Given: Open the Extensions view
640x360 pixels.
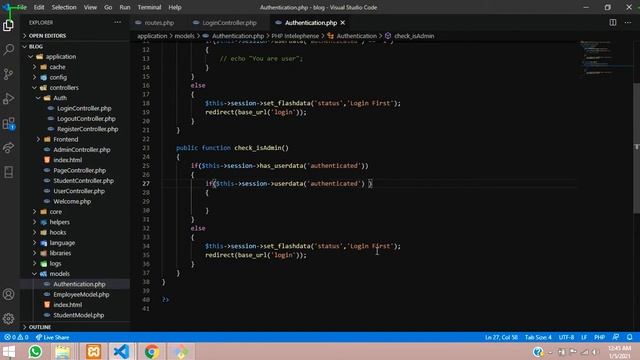Looking at the screenshot, I should coord(9,123).
